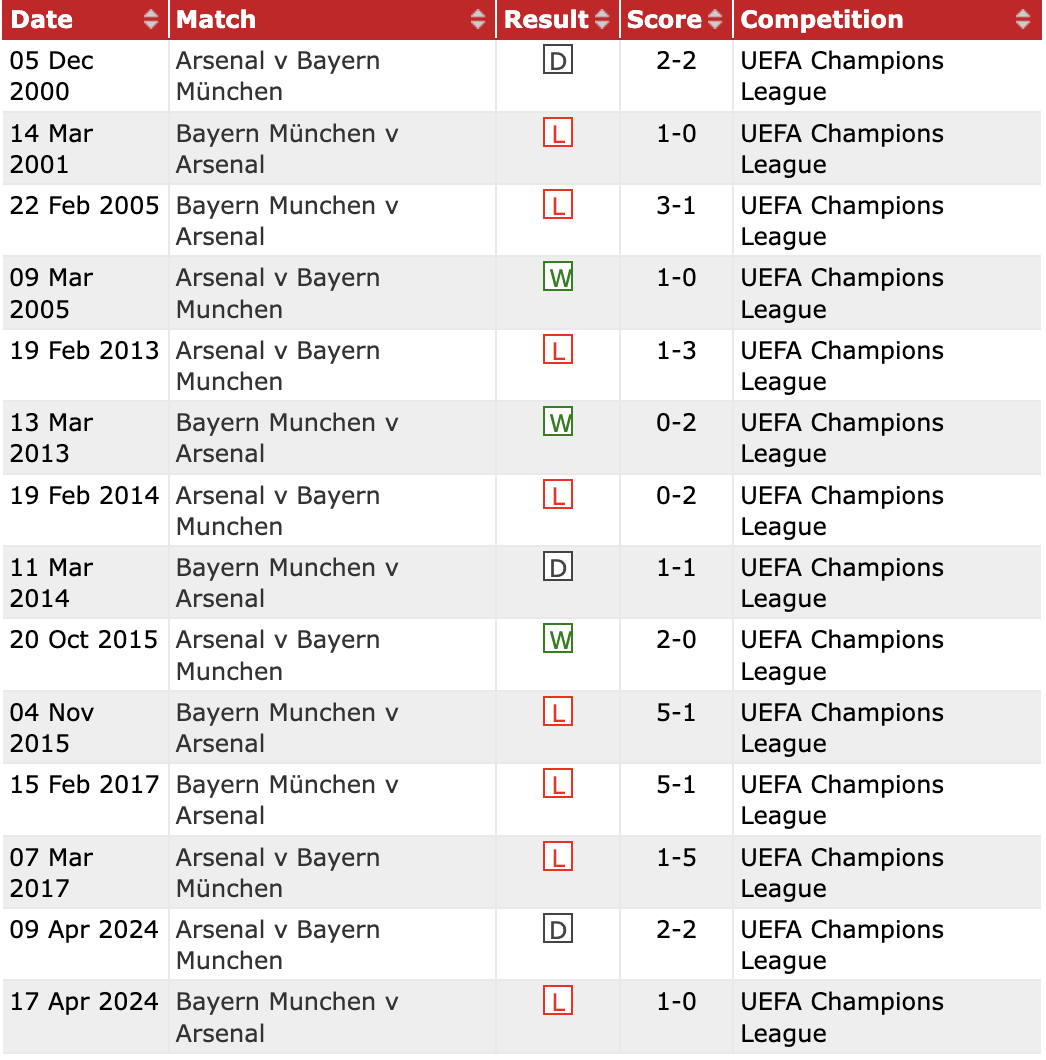Click the D result badge for 11 Mar 2014

point(557,568)
